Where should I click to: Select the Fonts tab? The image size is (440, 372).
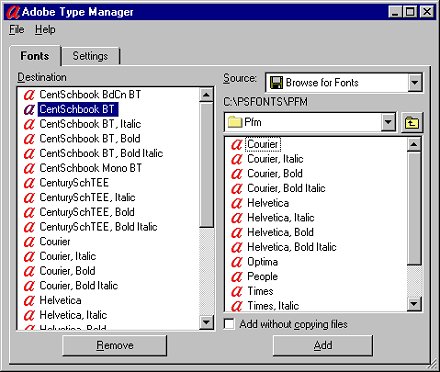pyautogui.click(x=35, y=56)
